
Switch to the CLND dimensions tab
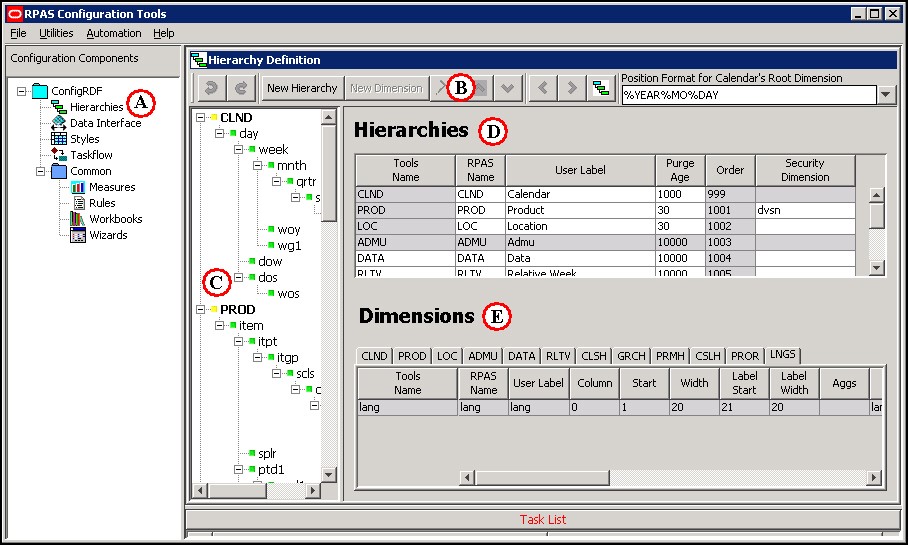coord(374,356)
